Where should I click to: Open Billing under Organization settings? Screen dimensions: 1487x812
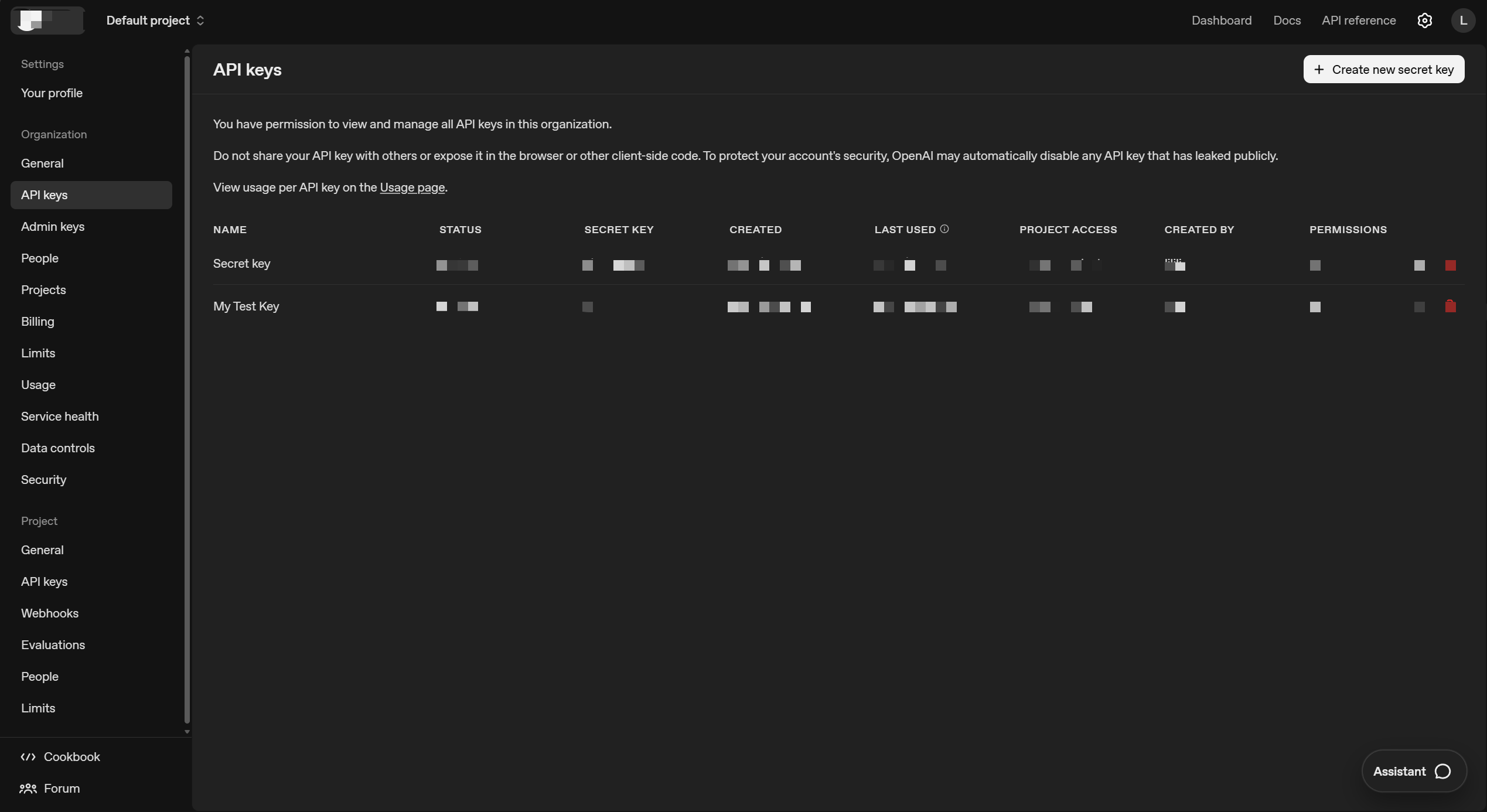[37, 321]
